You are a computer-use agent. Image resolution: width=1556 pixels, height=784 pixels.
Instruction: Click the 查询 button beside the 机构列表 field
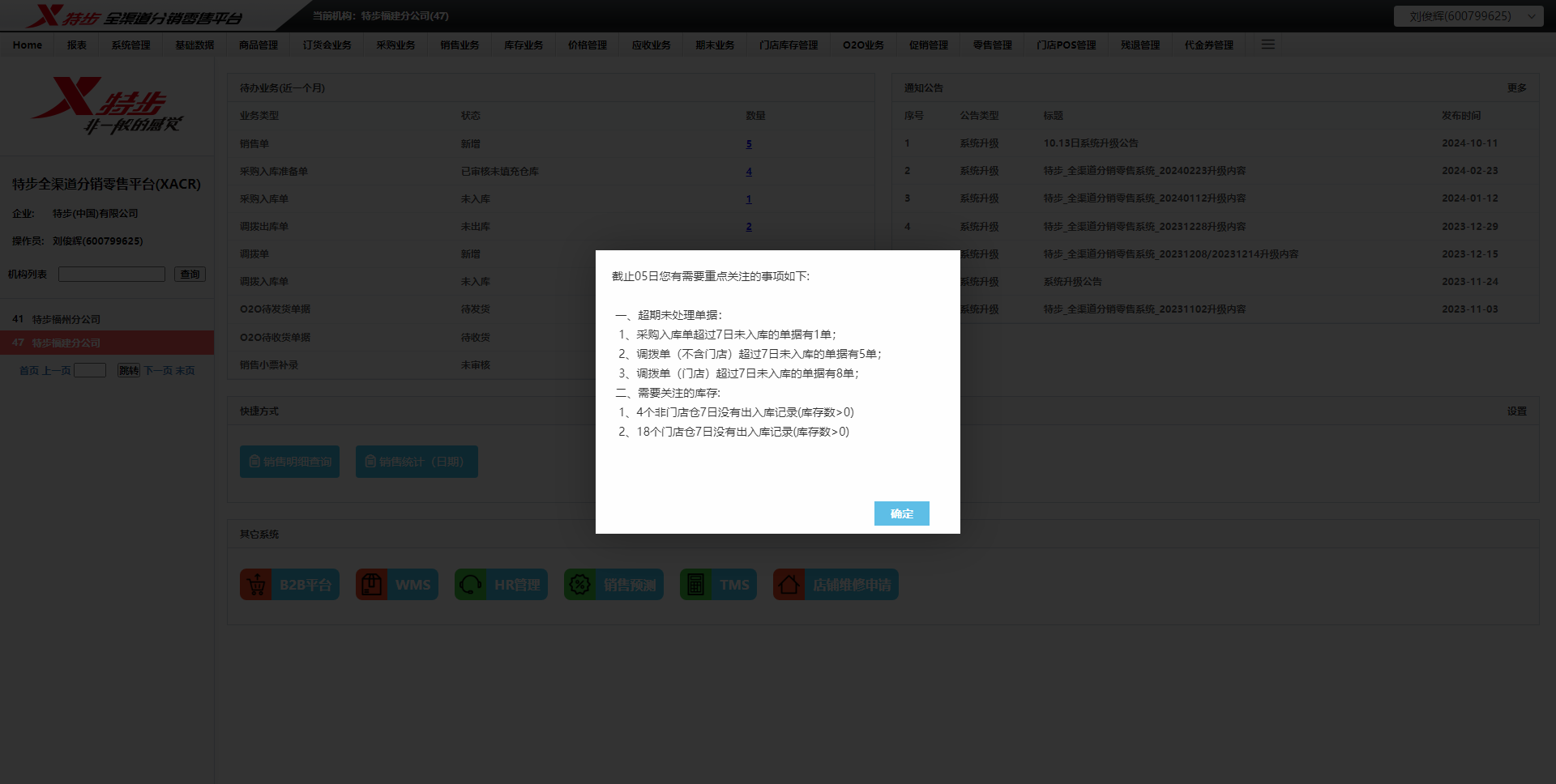pos(190,275)
